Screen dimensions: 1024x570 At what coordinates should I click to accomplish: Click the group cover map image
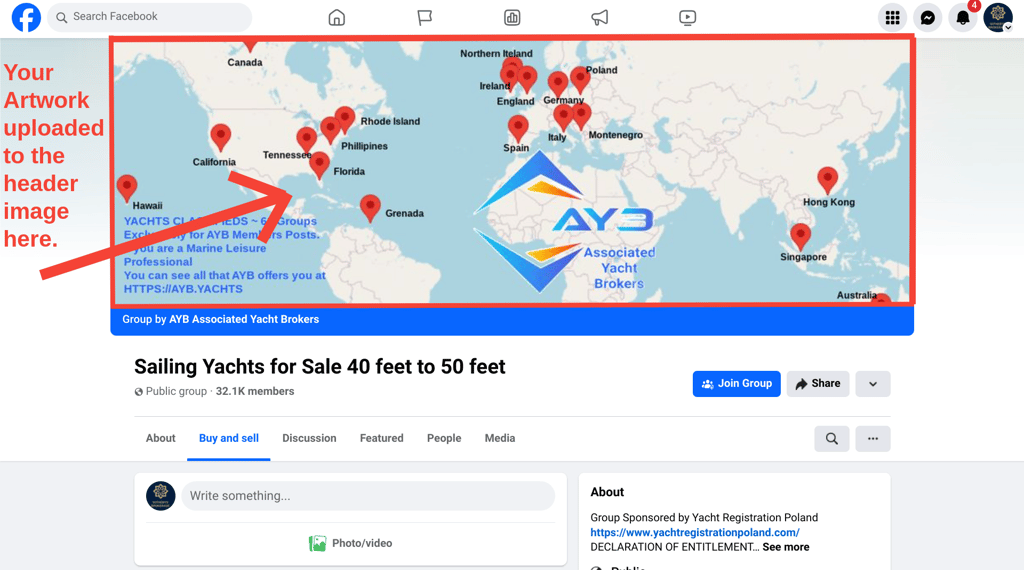[512, 172]
